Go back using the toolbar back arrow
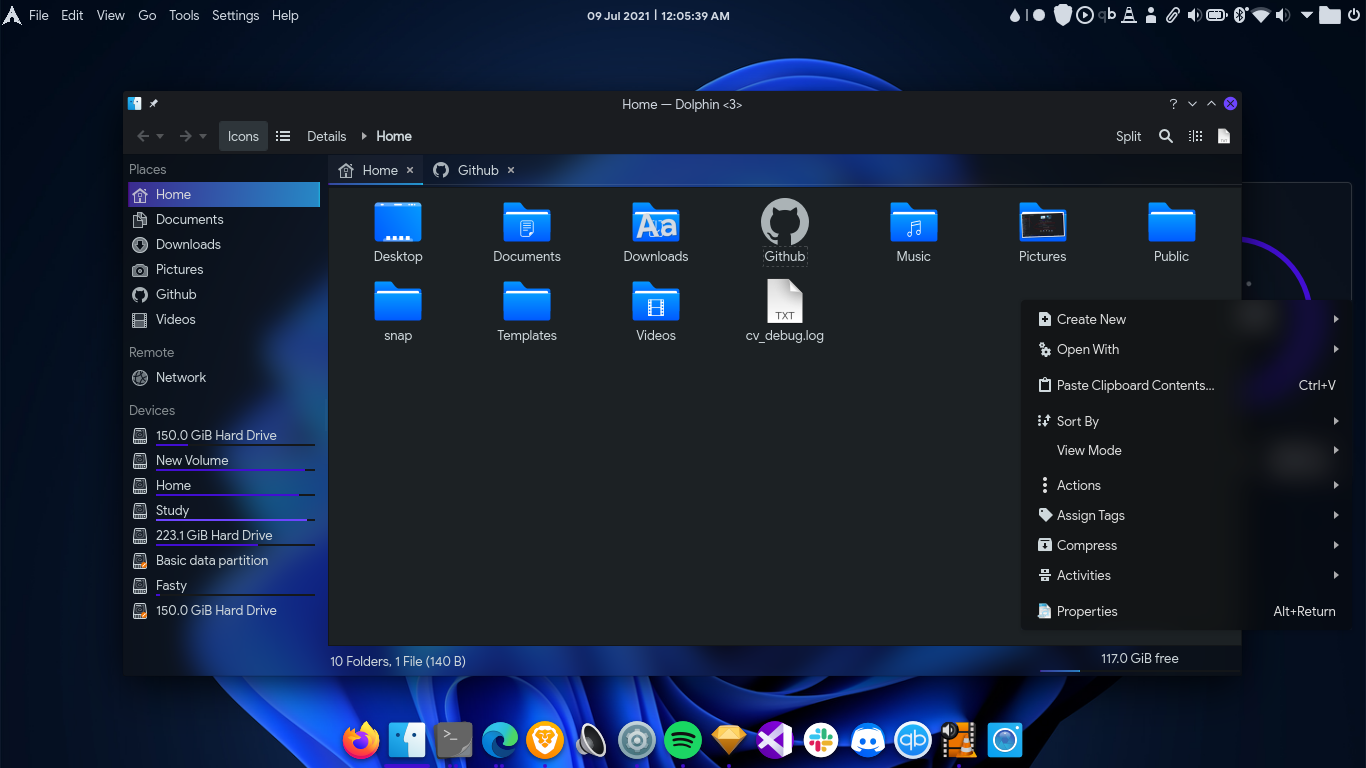The width and height of the screenshot is (1366, 768). (143, 136)
